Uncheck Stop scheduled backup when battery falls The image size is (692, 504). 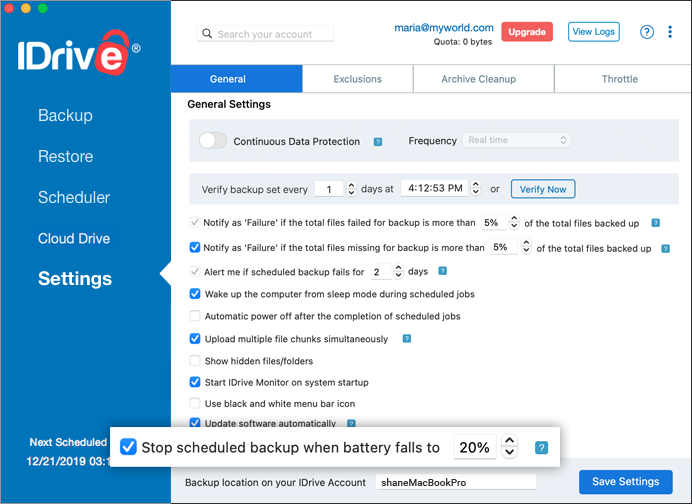click(128, 447)
